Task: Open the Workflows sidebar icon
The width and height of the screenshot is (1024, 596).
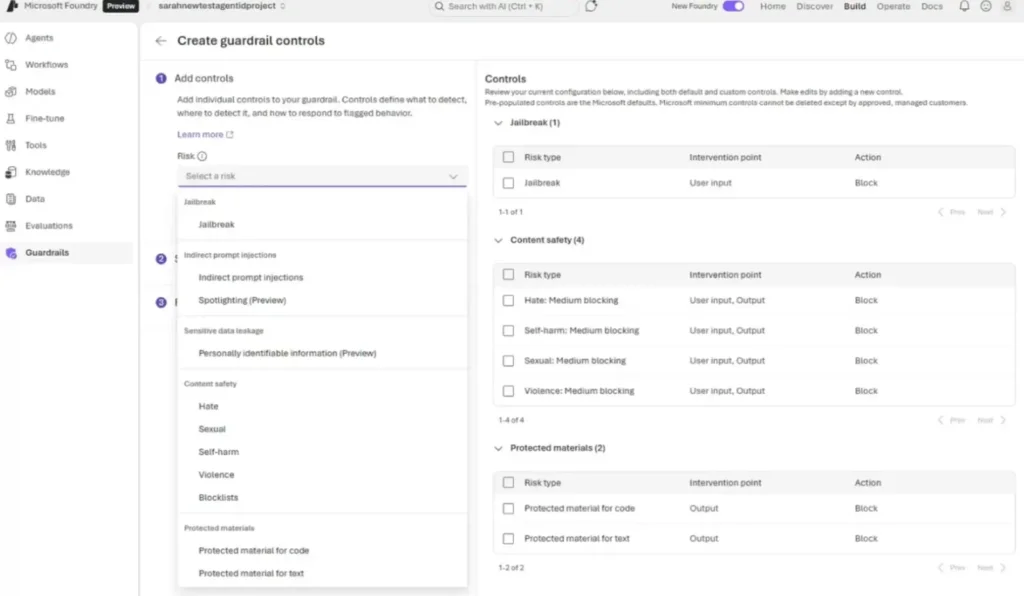Action: click(10, 65)
